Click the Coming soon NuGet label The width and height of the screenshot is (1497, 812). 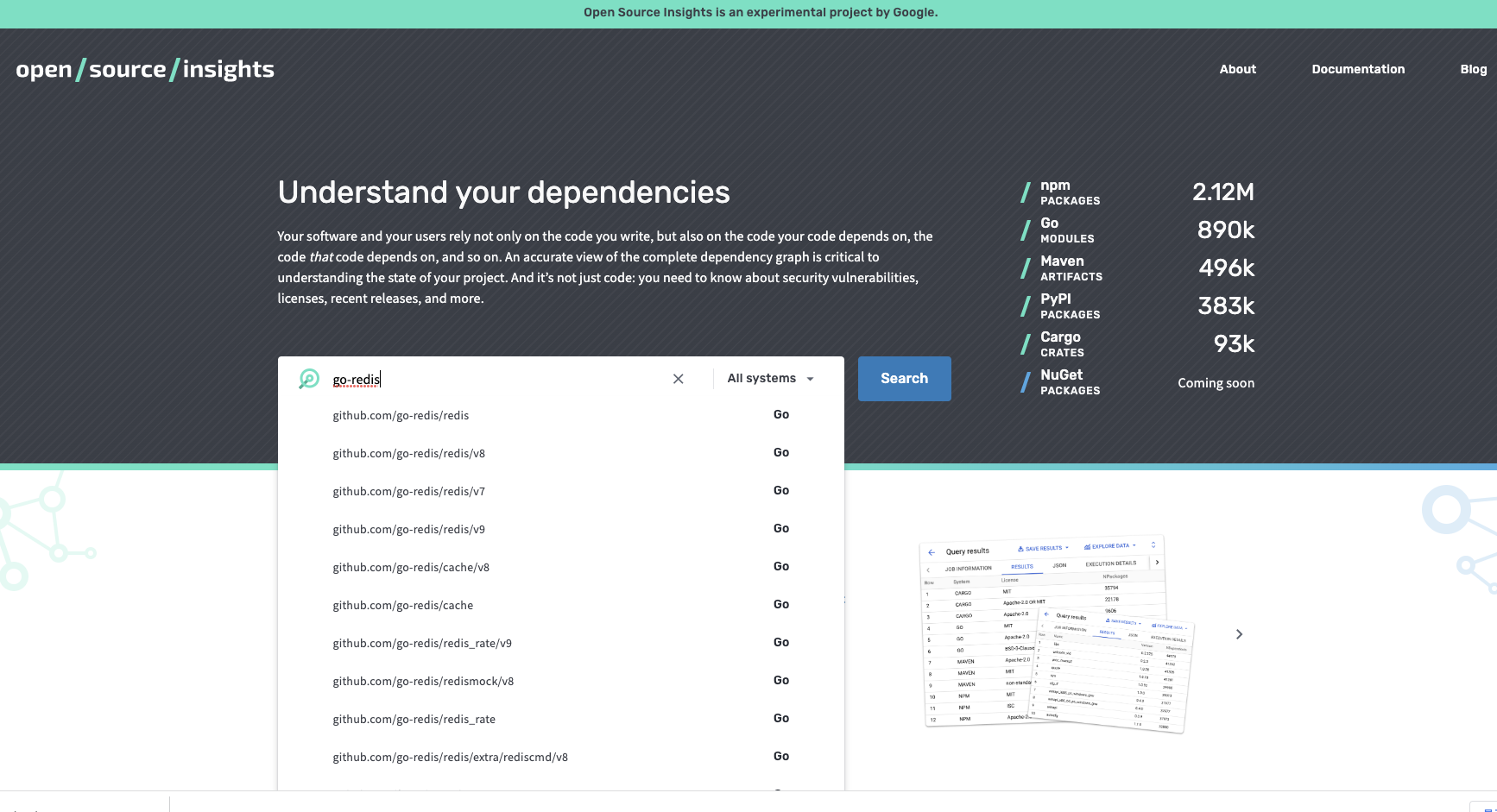click(1216, 383)
